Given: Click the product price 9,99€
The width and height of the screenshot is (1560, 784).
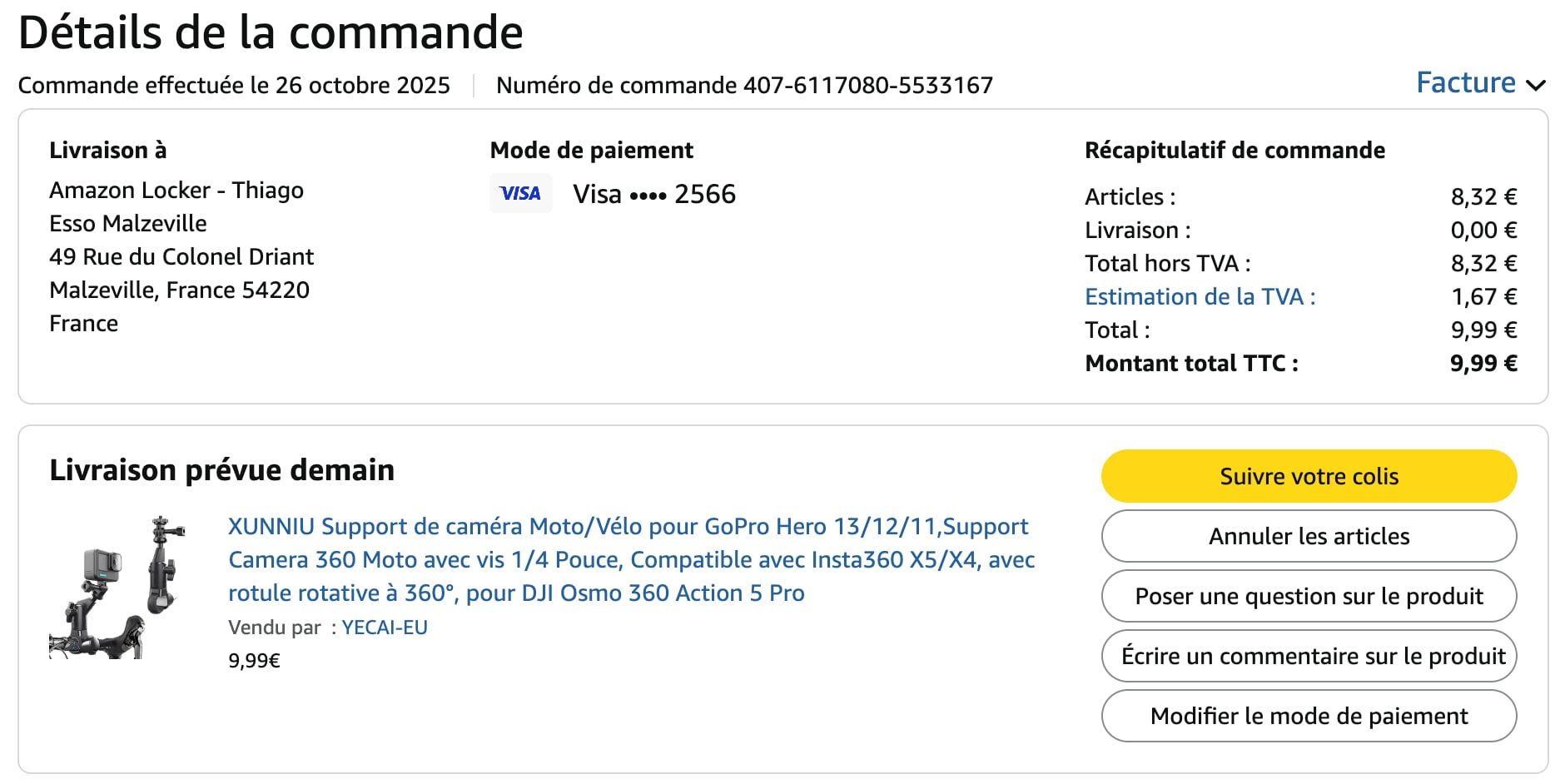Looking at the screenshot, I should click(254, 661).
